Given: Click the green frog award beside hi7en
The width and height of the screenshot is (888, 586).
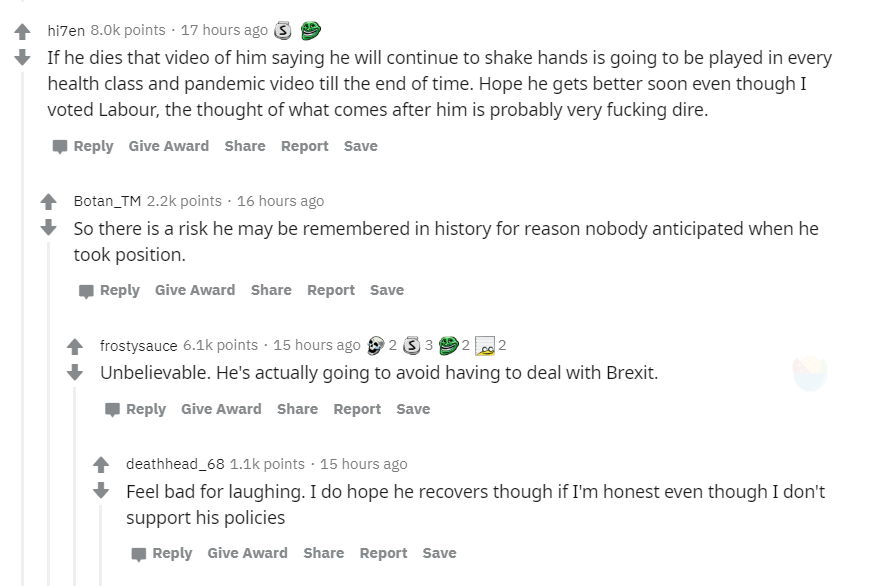Looking at the screenshot, I should pyautogui.click(x=310, y=30).
